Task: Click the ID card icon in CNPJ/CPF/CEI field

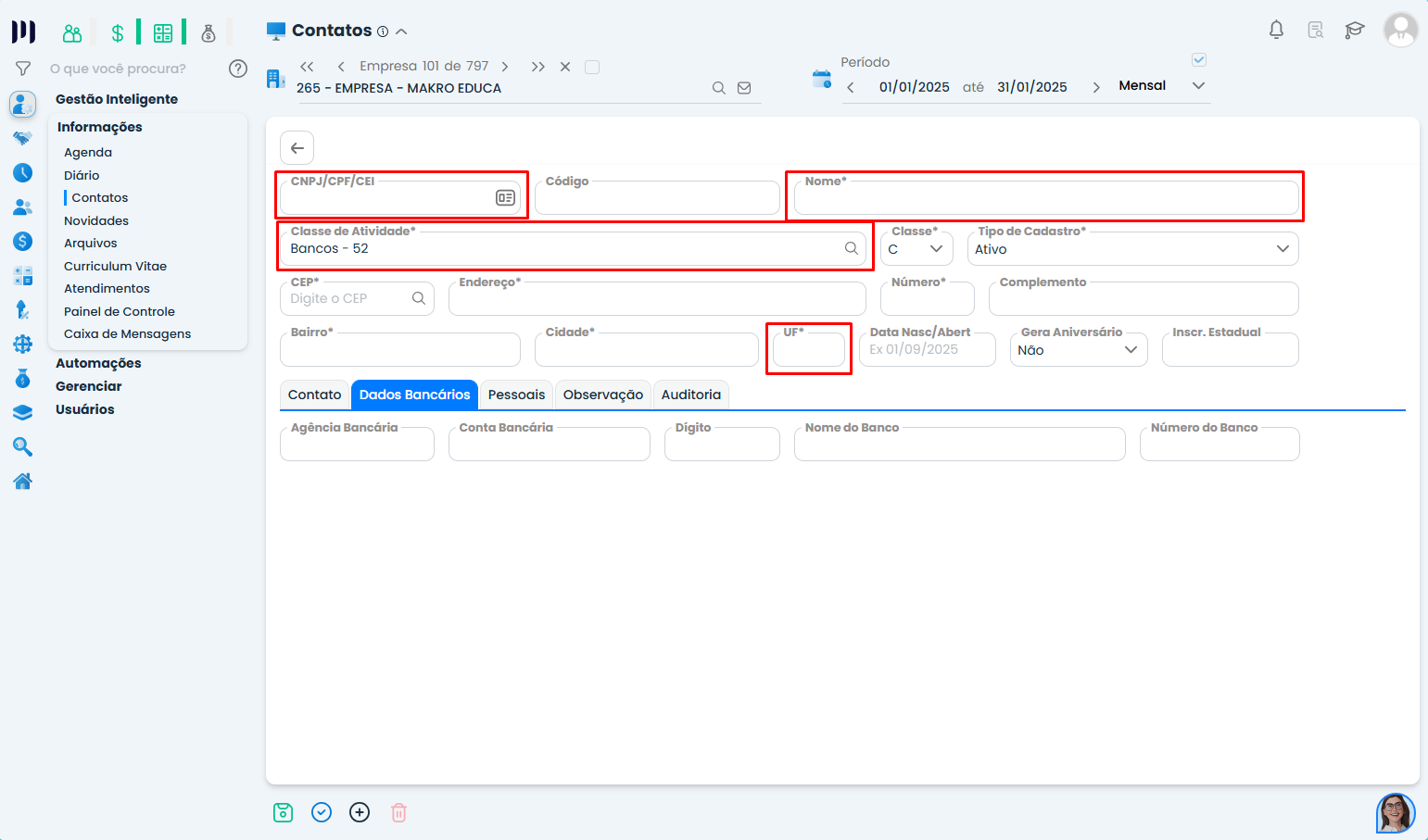Action: (x=505, y=197)
